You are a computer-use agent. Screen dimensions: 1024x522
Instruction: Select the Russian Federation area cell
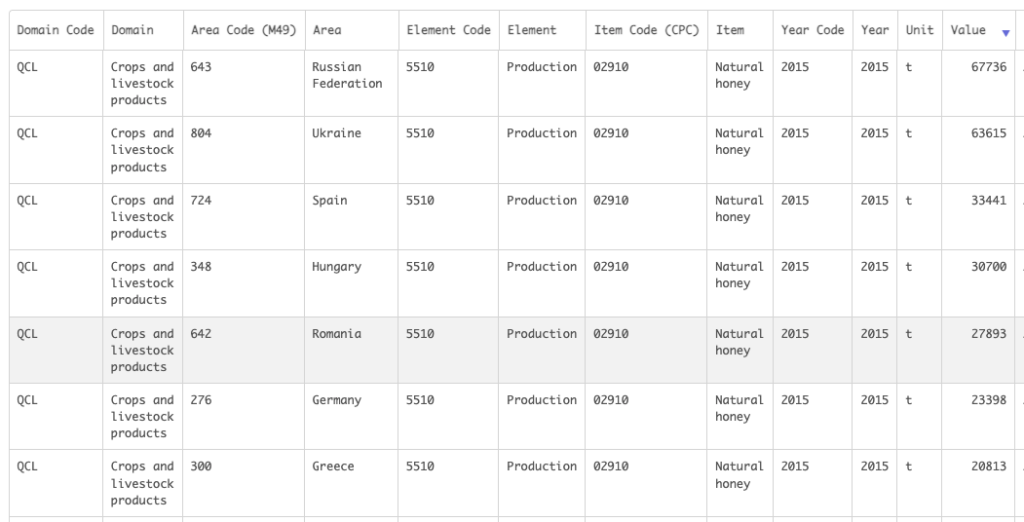(347, 75)
